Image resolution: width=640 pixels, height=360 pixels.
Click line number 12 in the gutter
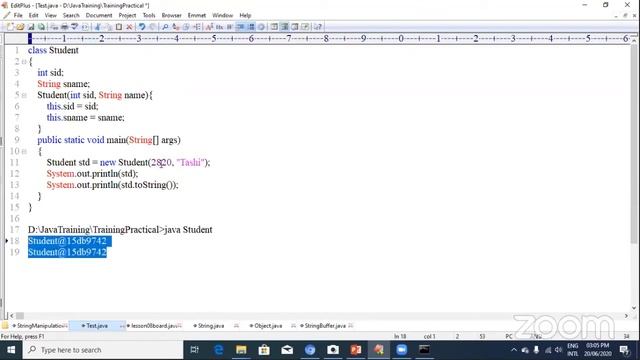tap(15, 174)
